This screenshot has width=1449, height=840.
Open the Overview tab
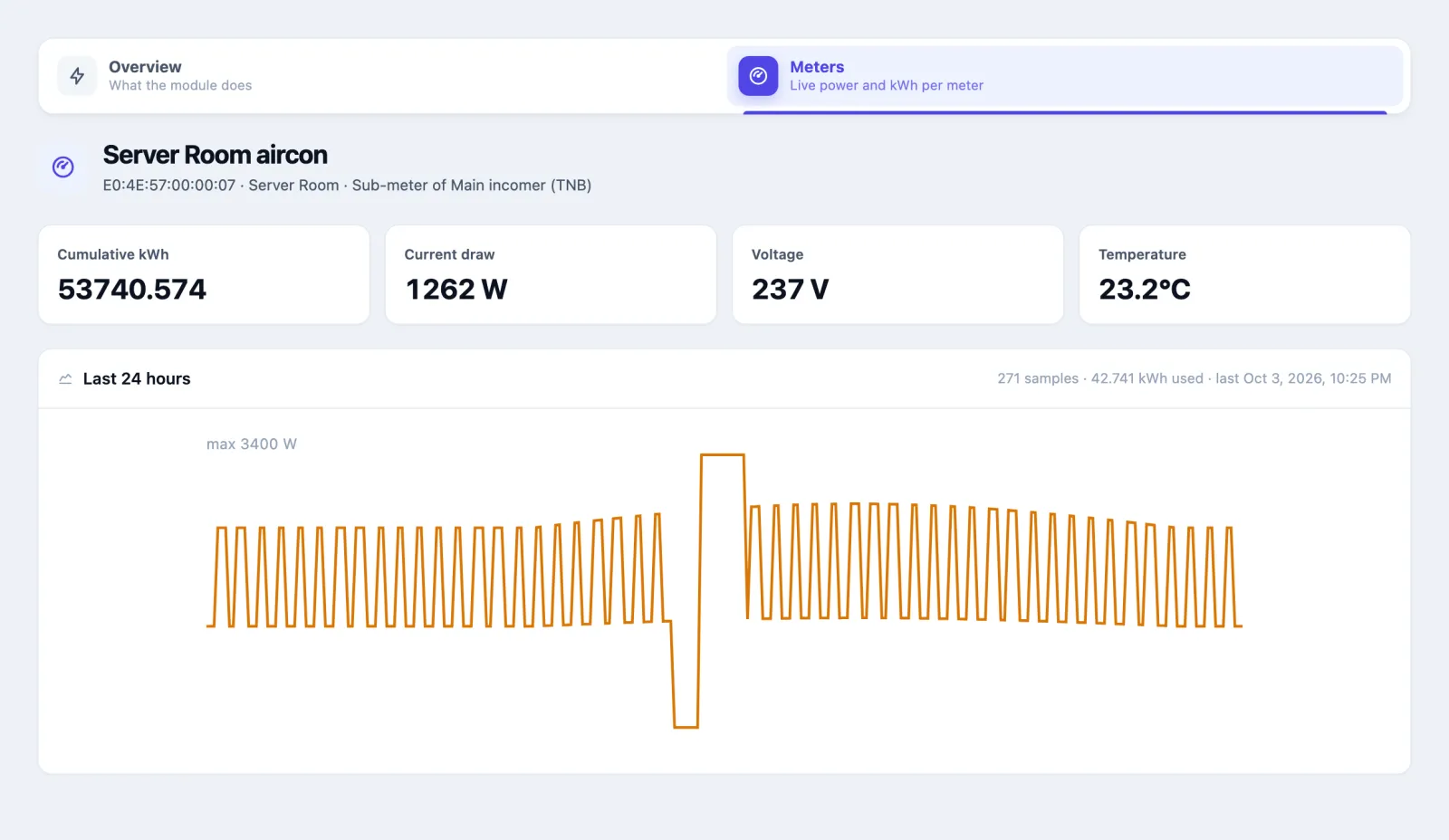click(x=382, y=76)
